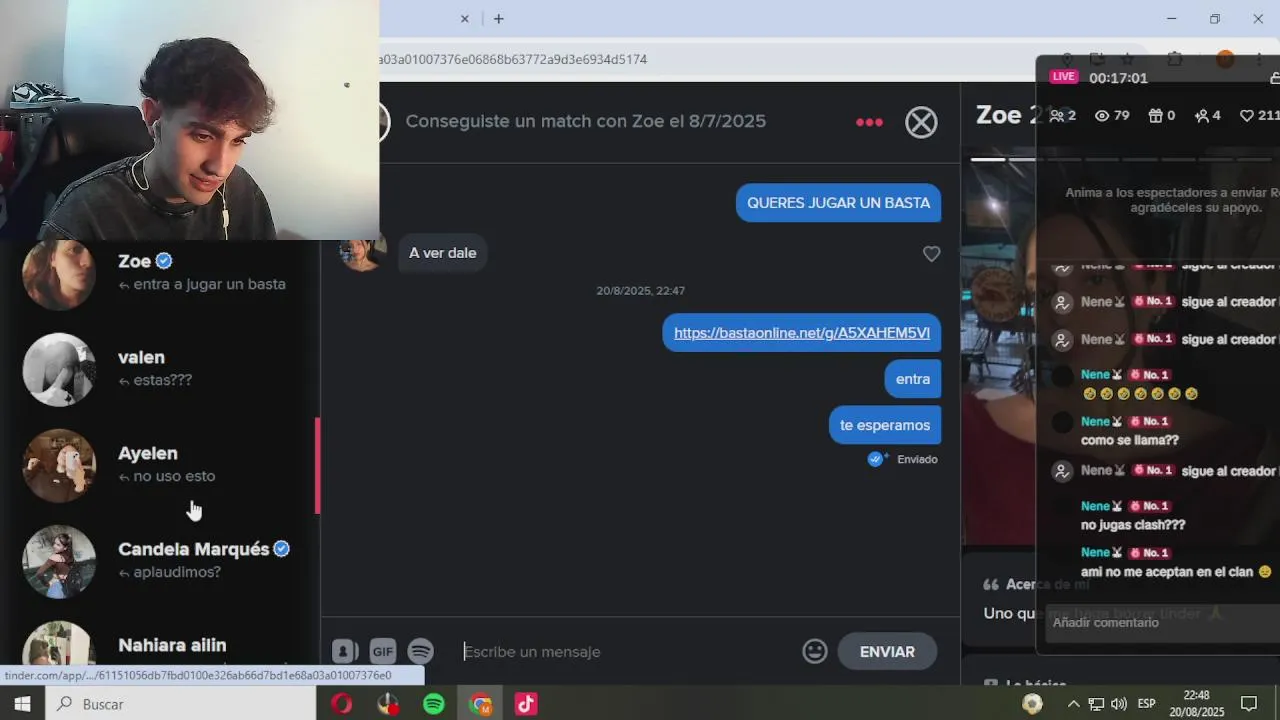Open the three-dot options menu in chat header
Screen dimensions: 1280x720
click(869, 122)
